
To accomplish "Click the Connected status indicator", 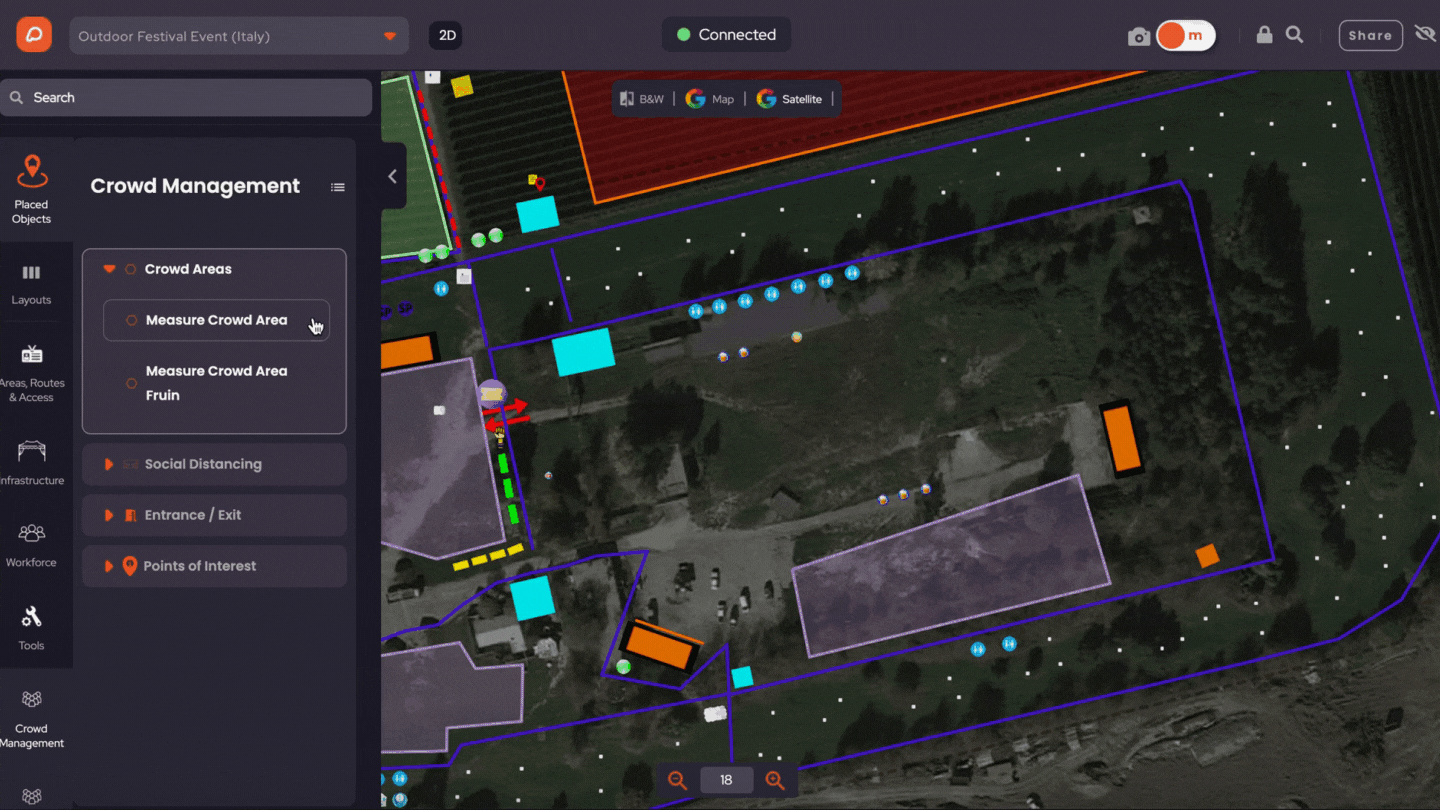I will coord(726,35).
